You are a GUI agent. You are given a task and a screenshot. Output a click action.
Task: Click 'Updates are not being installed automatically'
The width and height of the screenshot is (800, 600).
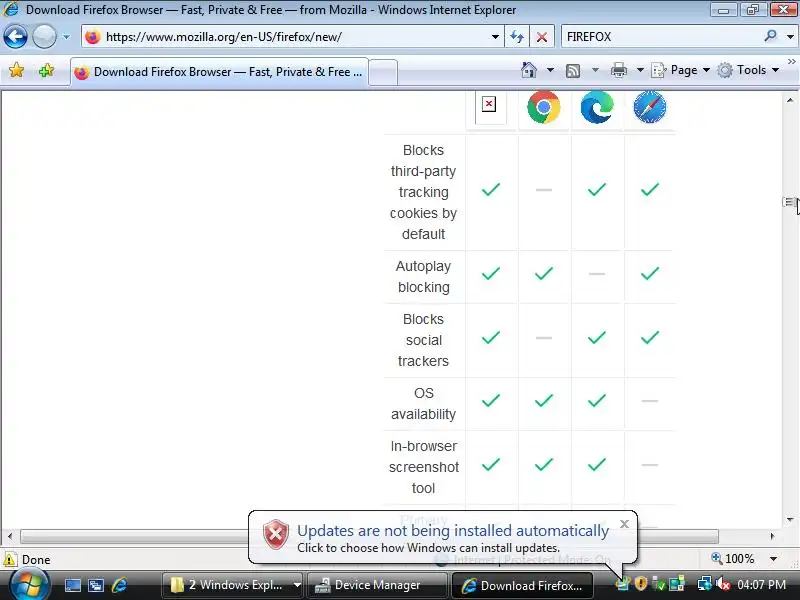(x=453, y=531)
